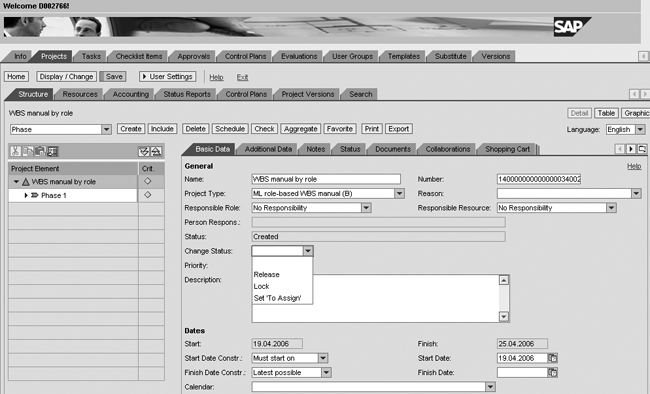Screen dimensions: 650x394
Task: Click the paste clipboard icon
Action: tap(40, 151)
